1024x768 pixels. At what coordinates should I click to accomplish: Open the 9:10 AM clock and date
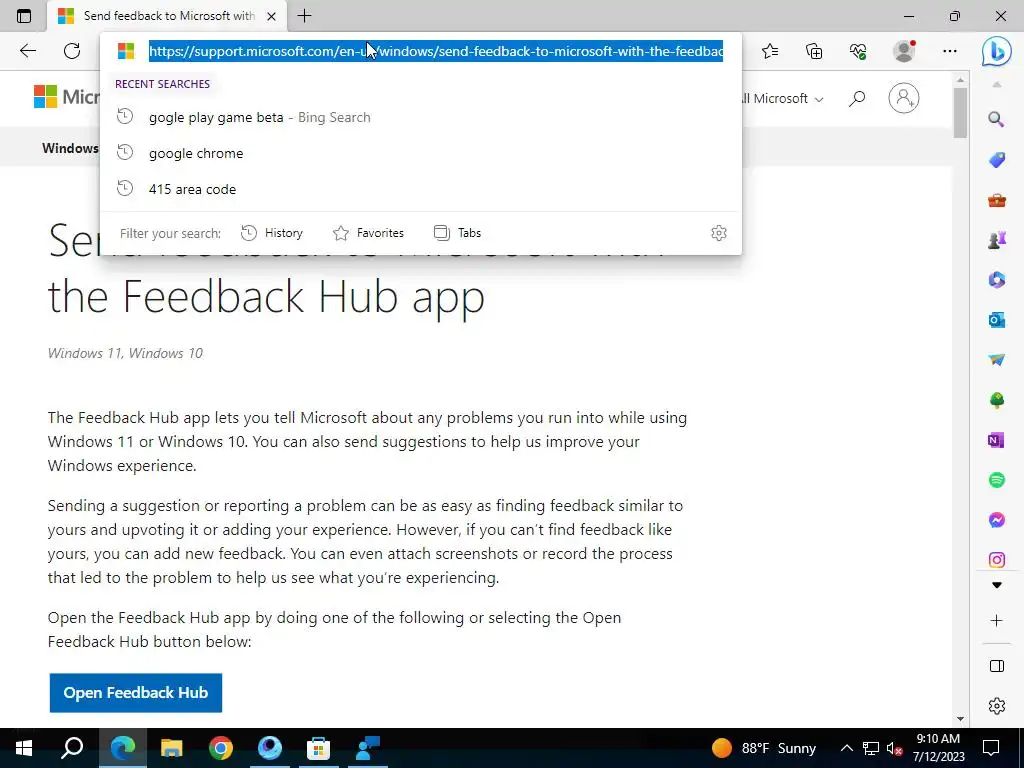pos(938,748)
